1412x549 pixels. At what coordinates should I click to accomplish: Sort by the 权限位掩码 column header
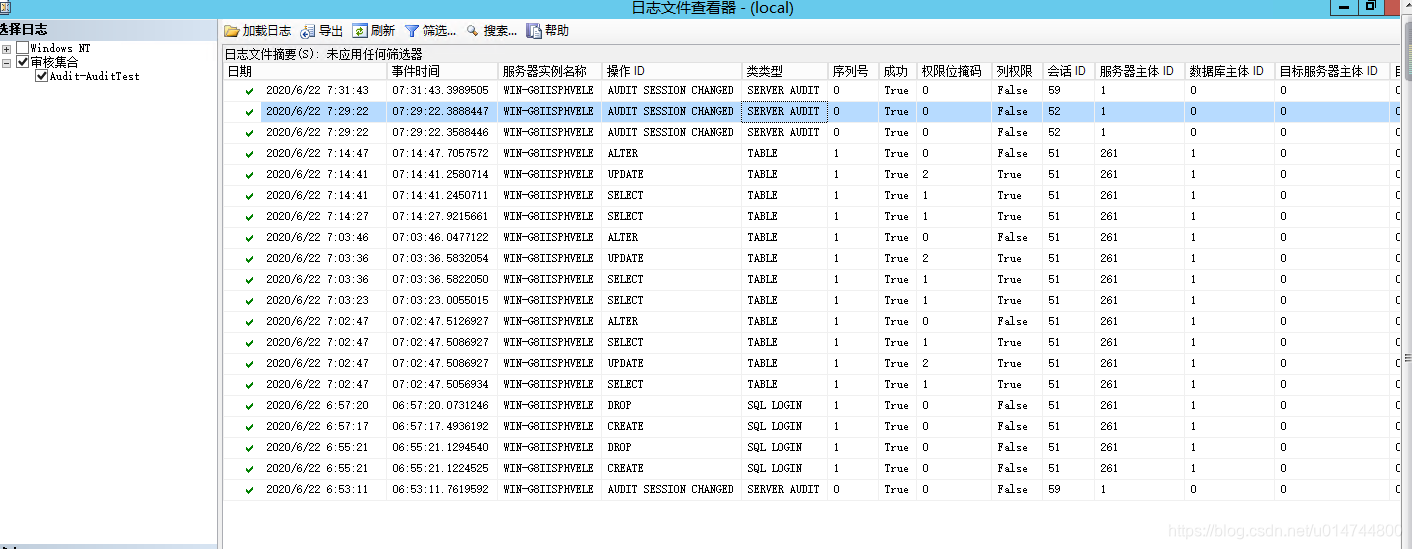954,72
